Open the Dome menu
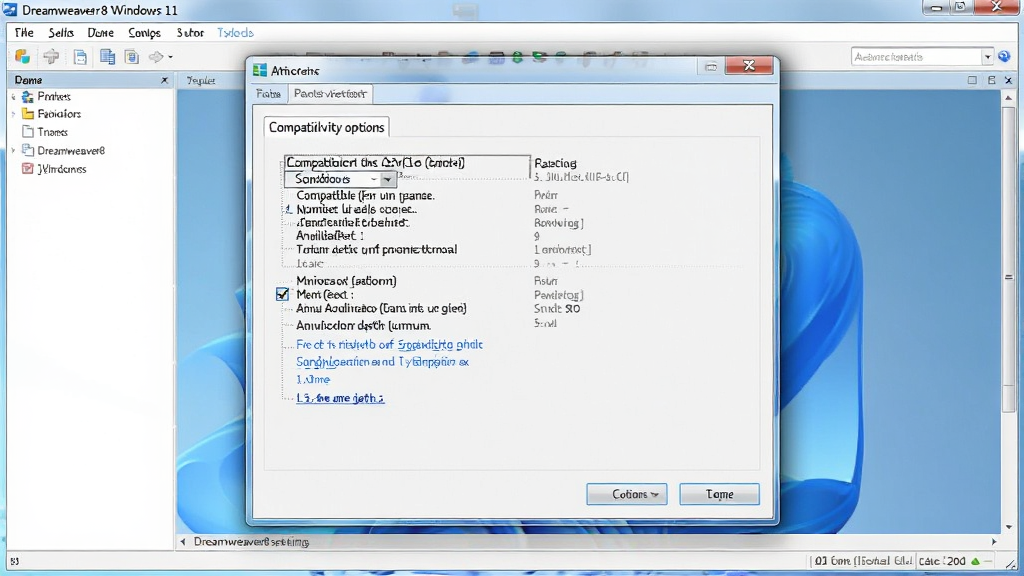This screenshot has width=1024, height=576. [x=101, y=33]
